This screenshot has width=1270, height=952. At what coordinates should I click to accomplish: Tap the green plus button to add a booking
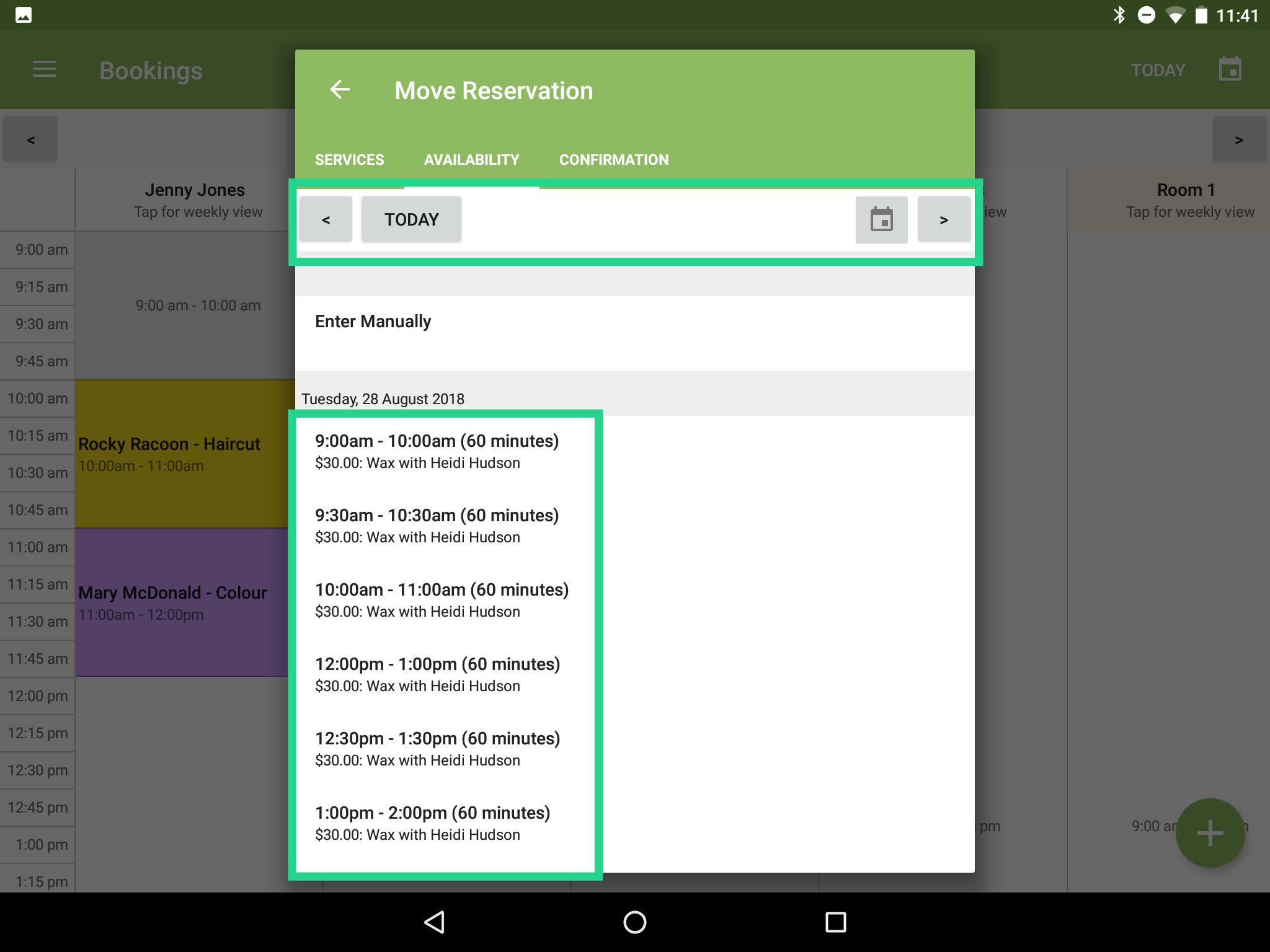(1209, 832)
